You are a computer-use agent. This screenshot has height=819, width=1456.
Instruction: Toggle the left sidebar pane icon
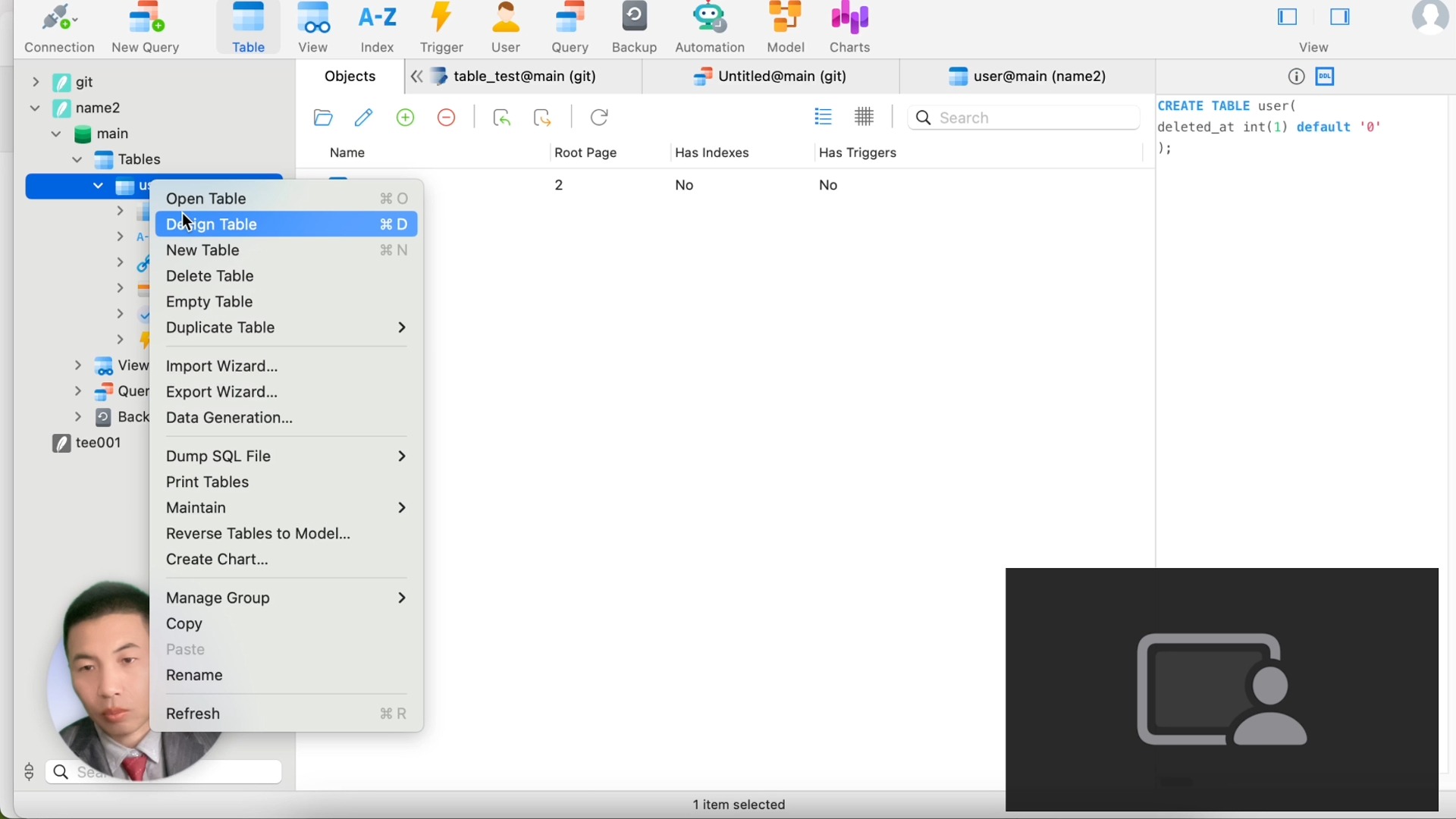[1288, 17]
